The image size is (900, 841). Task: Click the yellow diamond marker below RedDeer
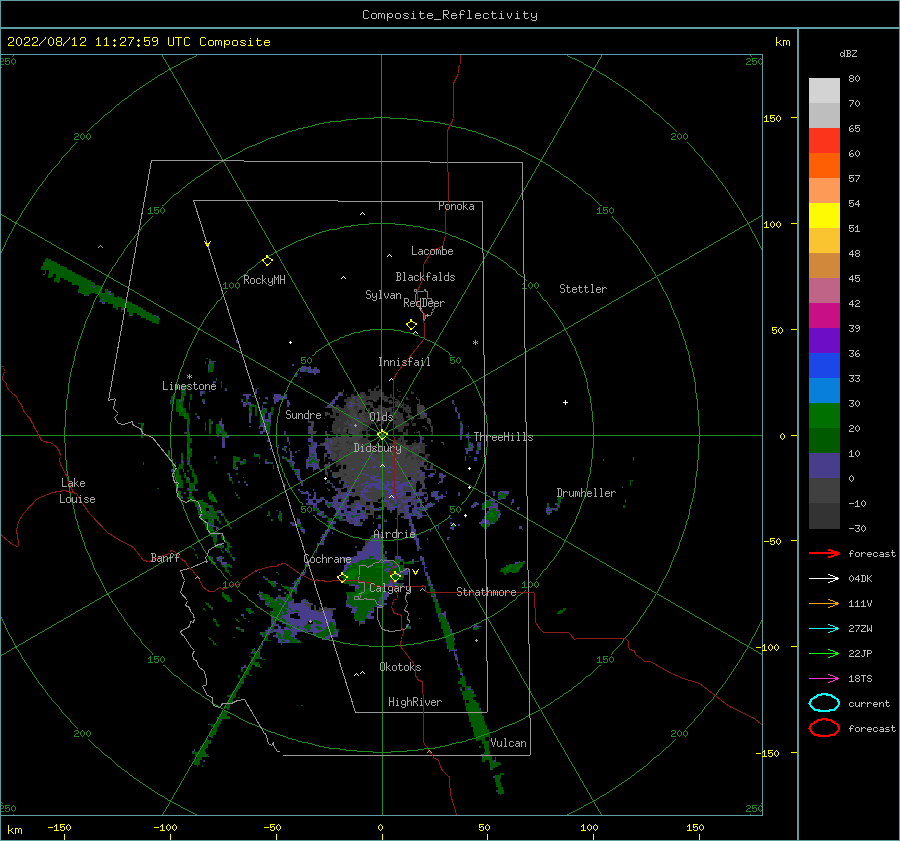point(412,325)
